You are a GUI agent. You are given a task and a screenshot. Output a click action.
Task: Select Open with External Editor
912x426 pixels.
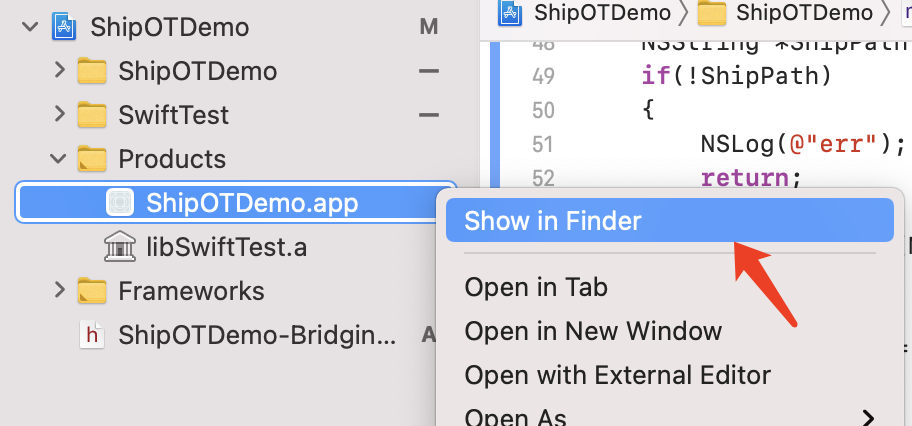(617, 375)
